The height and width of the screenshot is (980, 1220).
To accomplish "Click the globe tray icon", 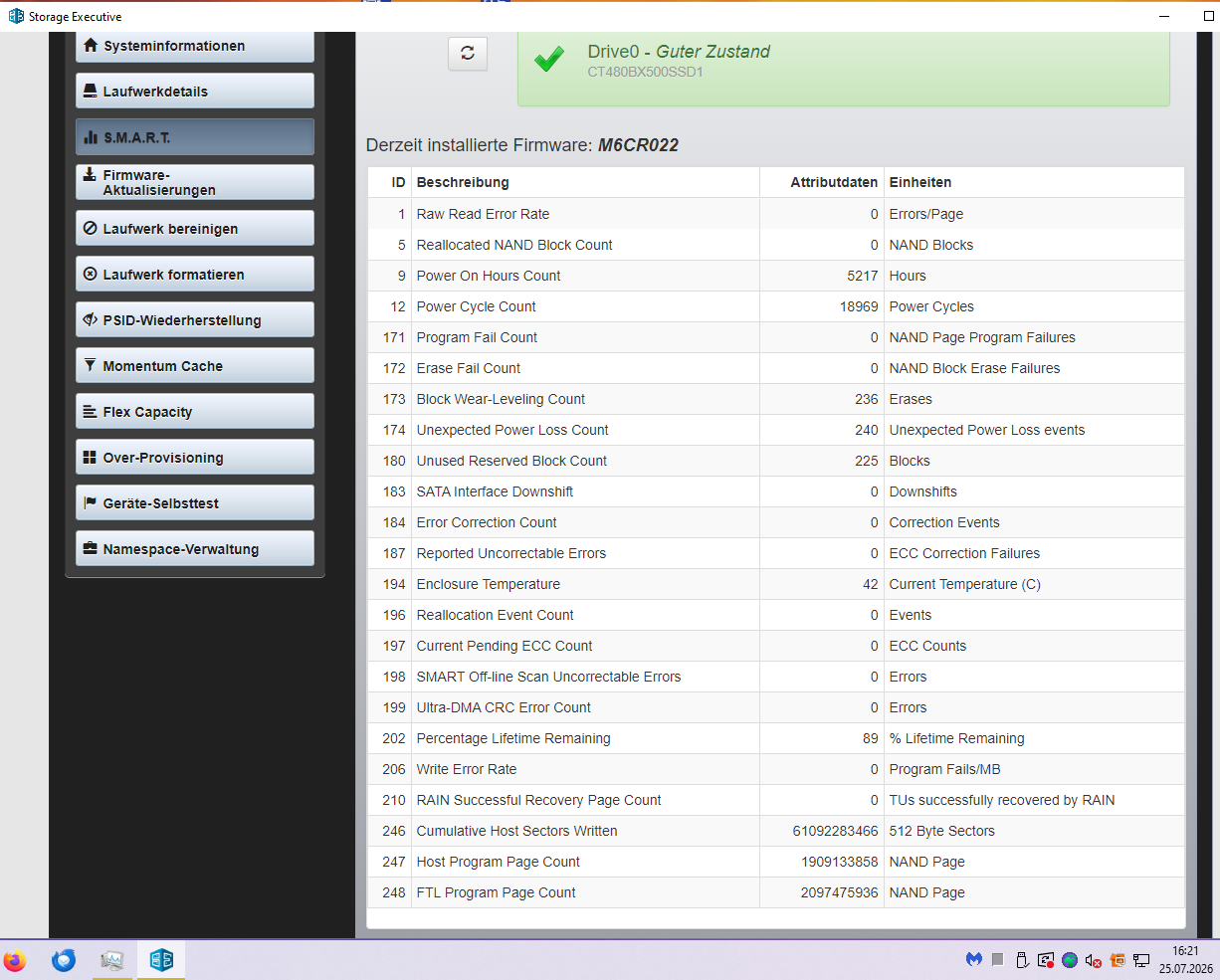I will [x=1070, y=960].
